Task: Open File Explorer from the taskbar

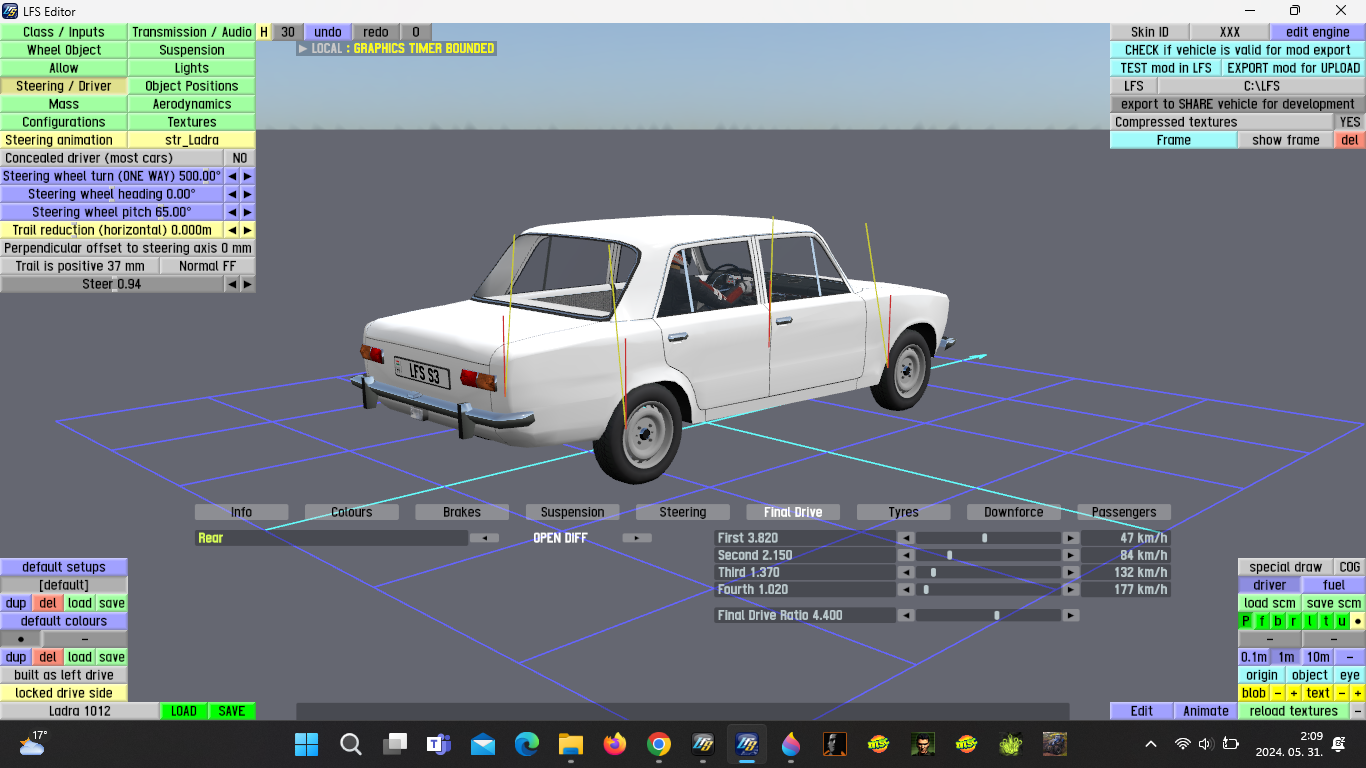Action: (570, 744)
